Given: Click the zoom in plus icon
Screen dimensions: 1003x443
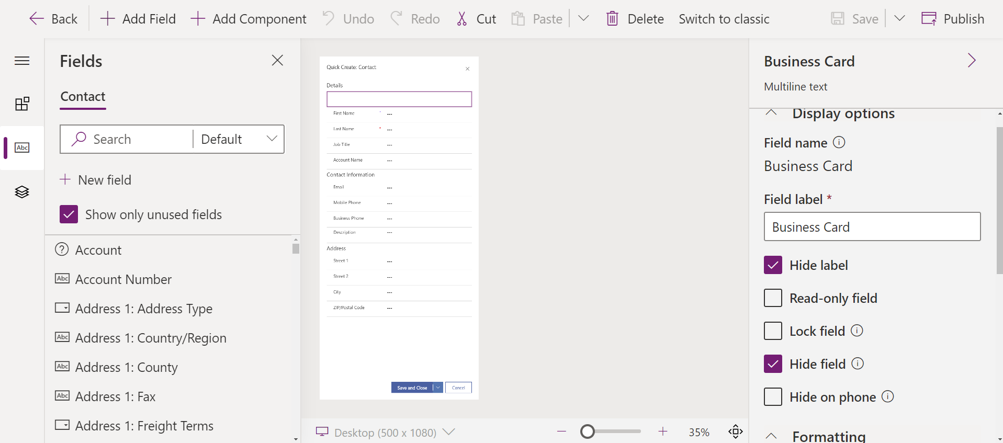Looking at the screenshot, I should (x=662, y=432).
